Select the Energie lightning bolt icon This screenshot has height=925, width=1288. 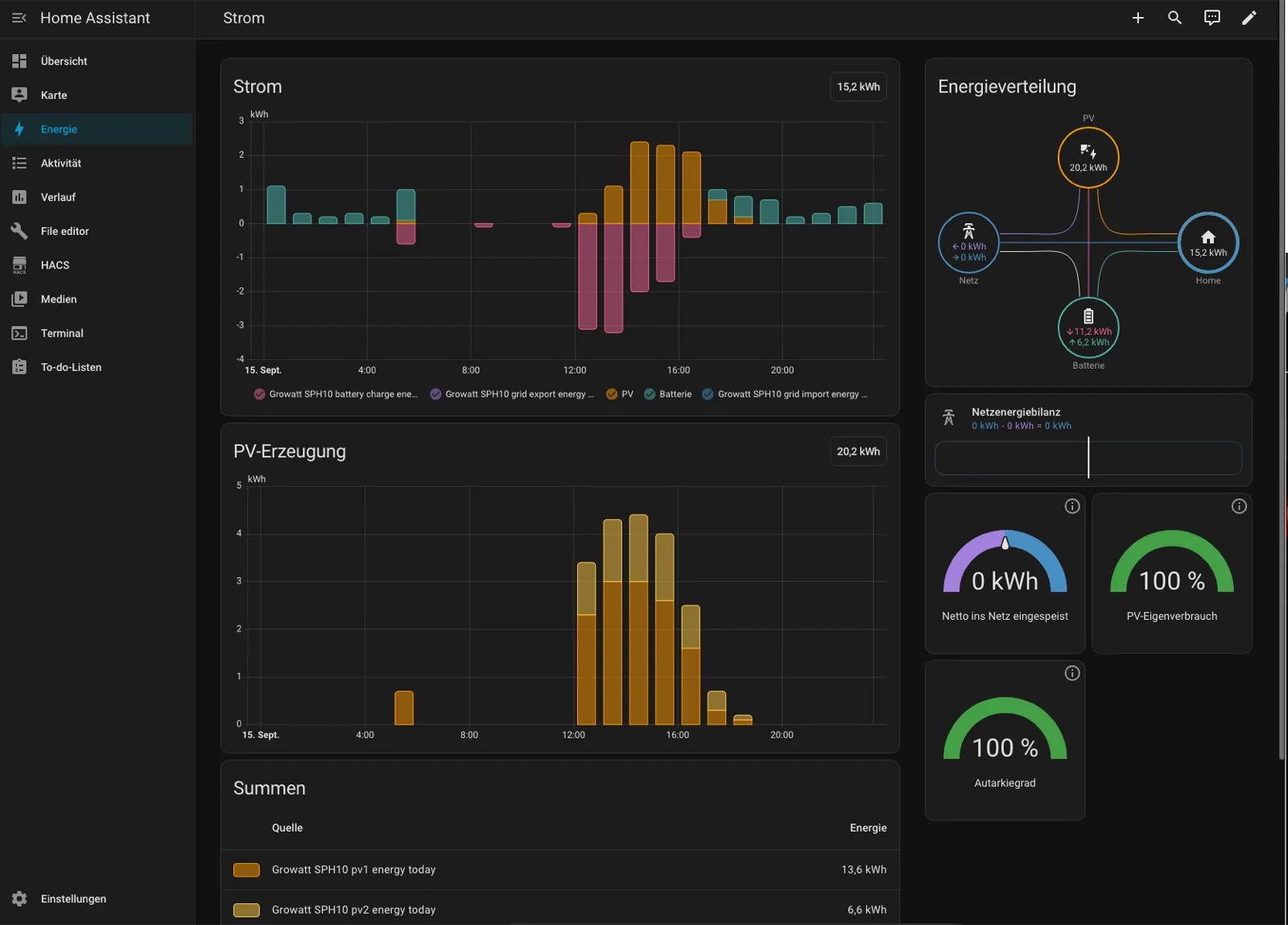19,129
